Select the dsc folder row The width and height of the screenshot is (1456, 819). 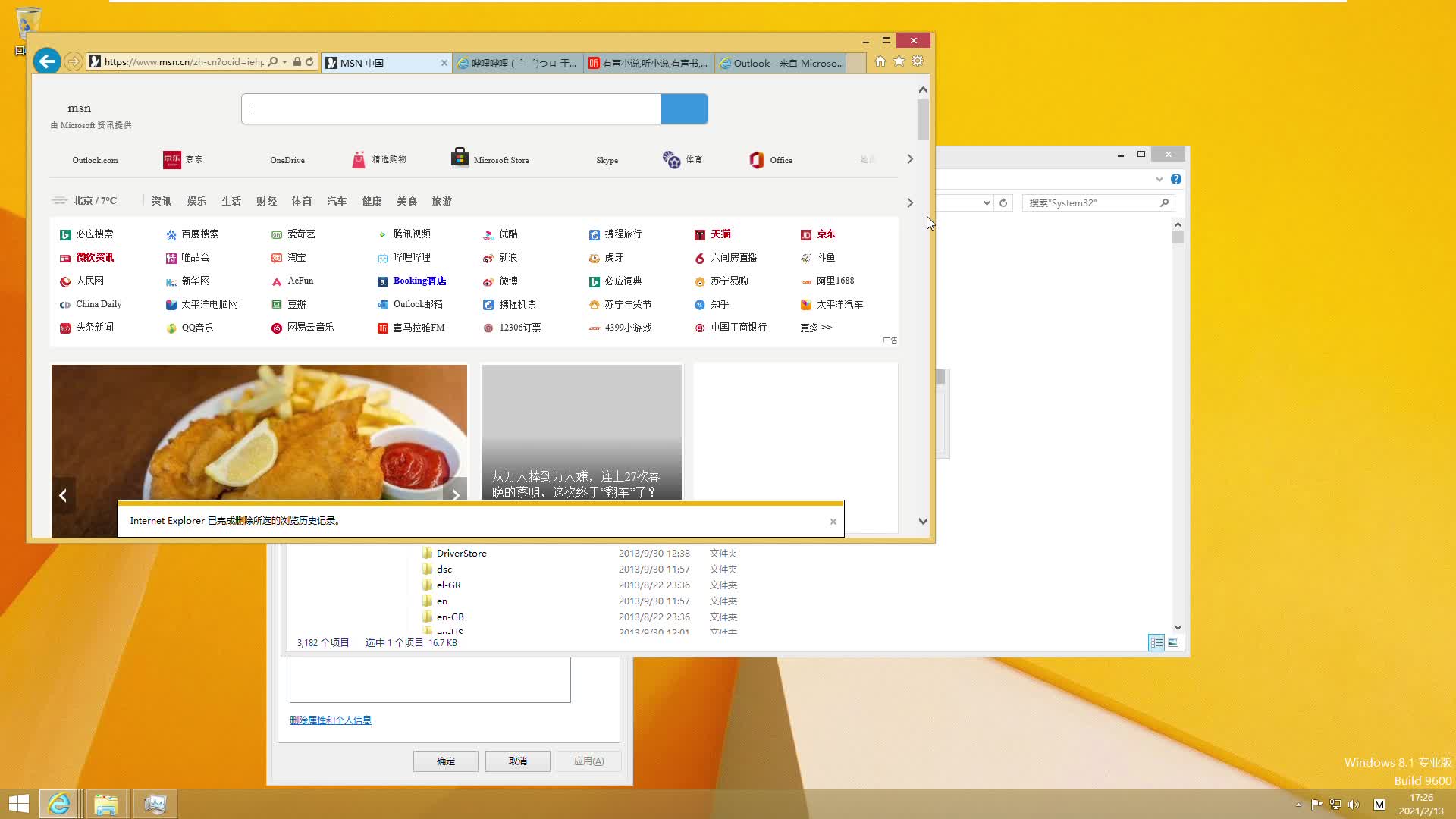tap(580, 570)
